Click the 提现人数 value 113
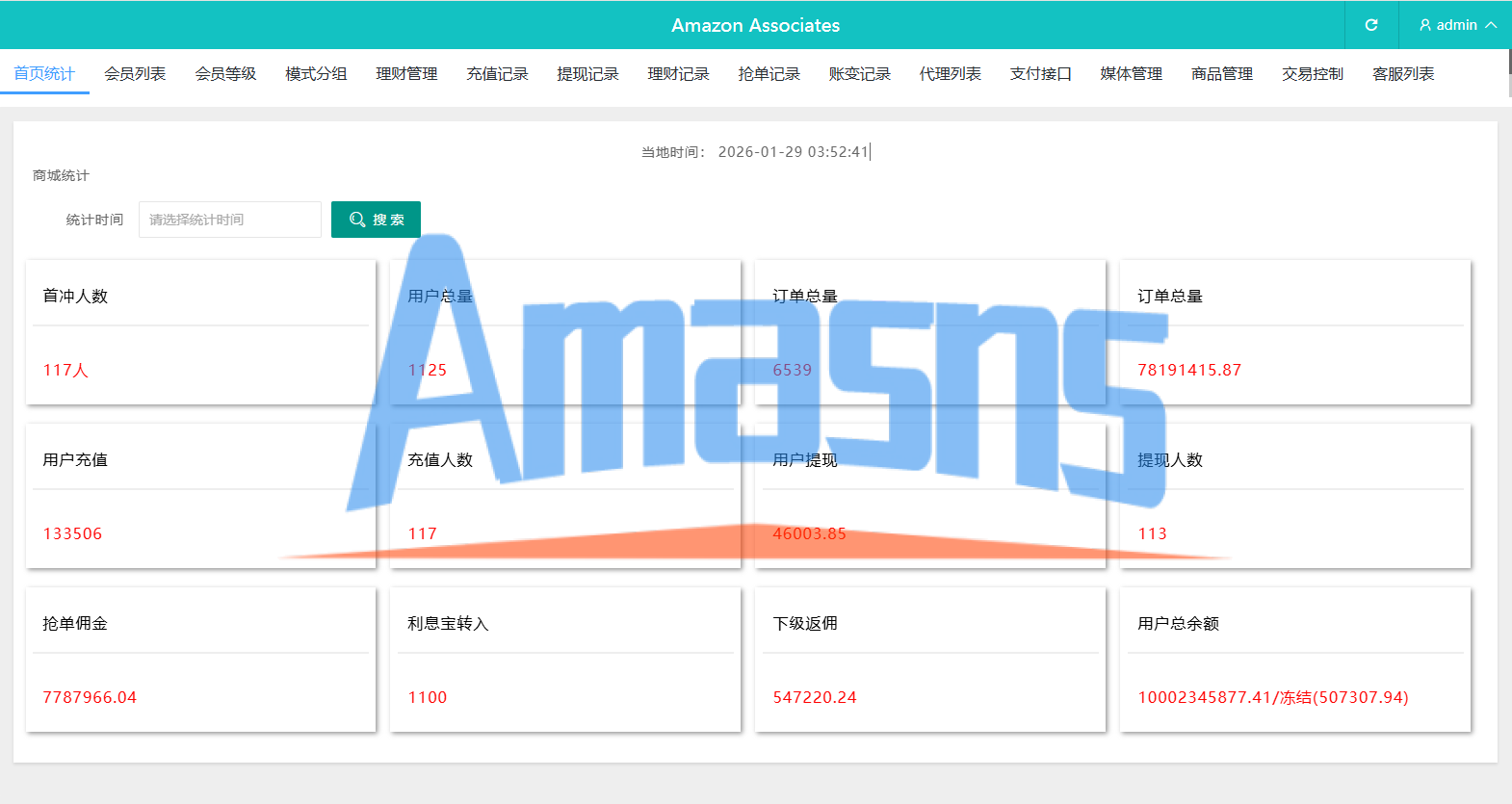The height and width of the screenshot is (804, 1512). (x=1152, y=533)
